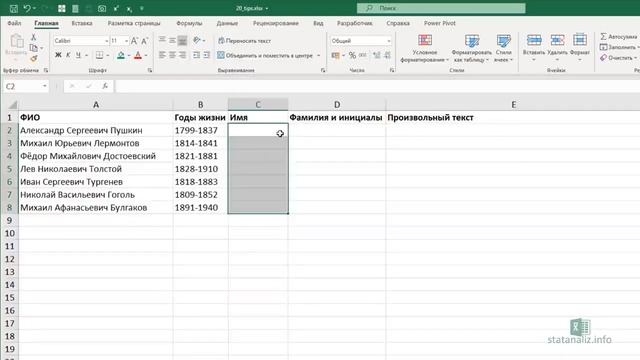Open the number (Число) group dialog launcher
The height and width of the screenshot is (360, 640).
click(392, 70)
